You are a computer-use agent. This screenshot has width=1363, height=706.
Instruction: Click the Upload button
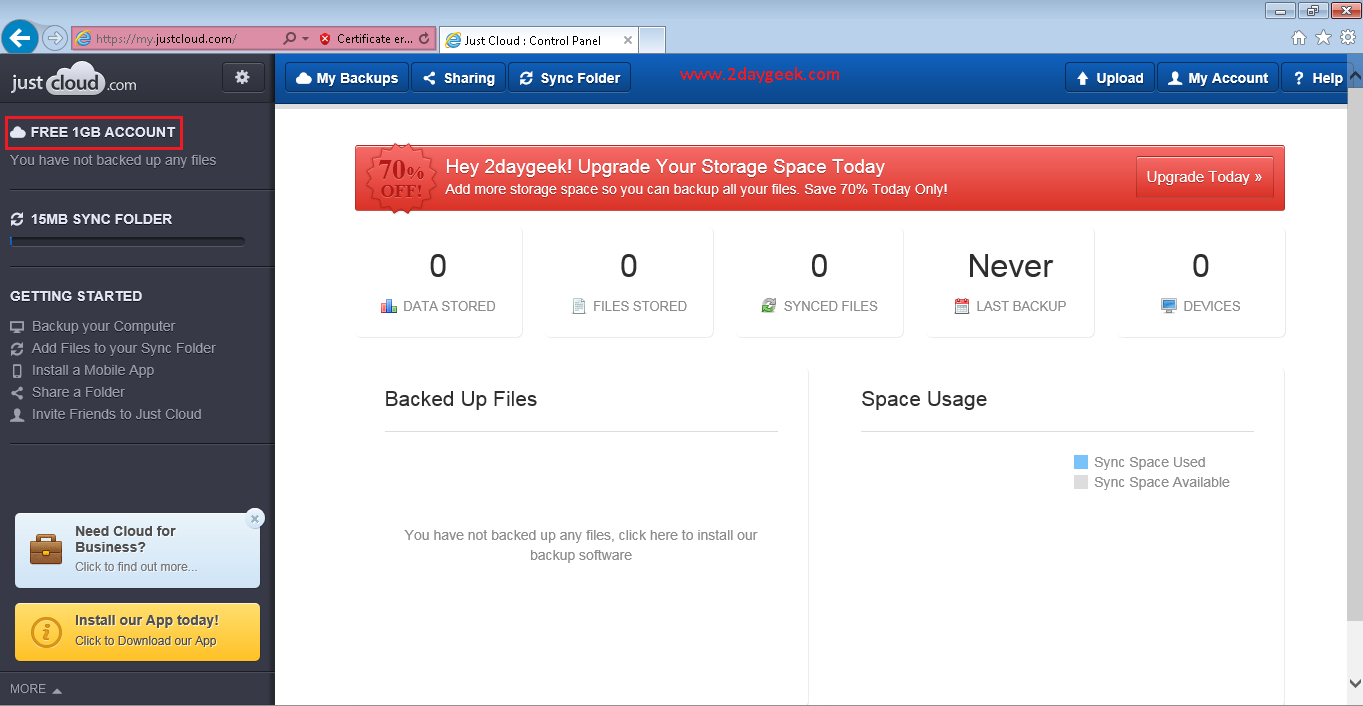click(x=1110, y=78)
